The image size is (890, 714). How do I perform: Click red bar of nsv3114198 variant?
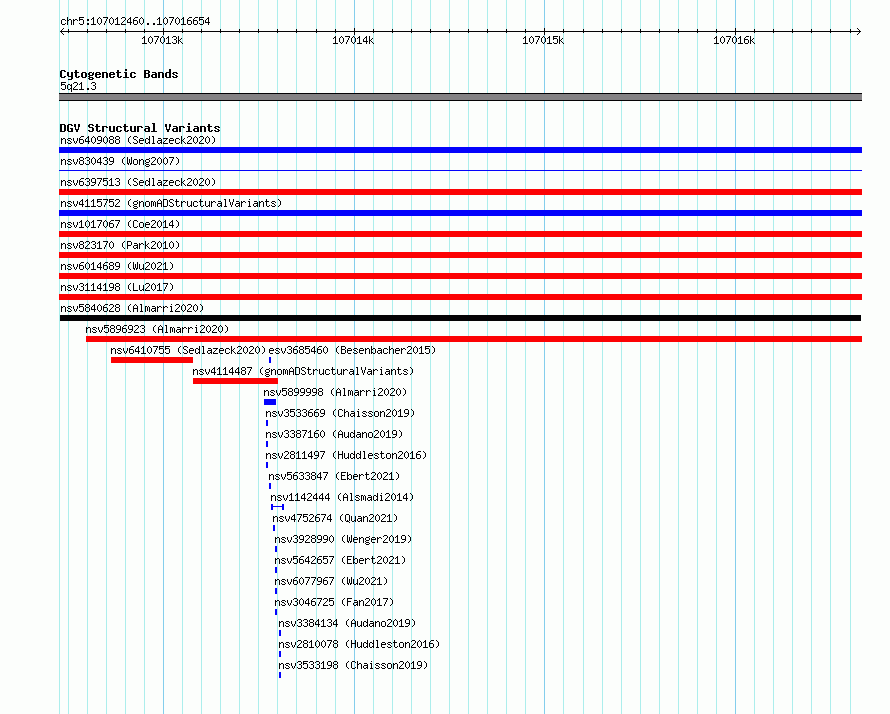click(460, 297)
